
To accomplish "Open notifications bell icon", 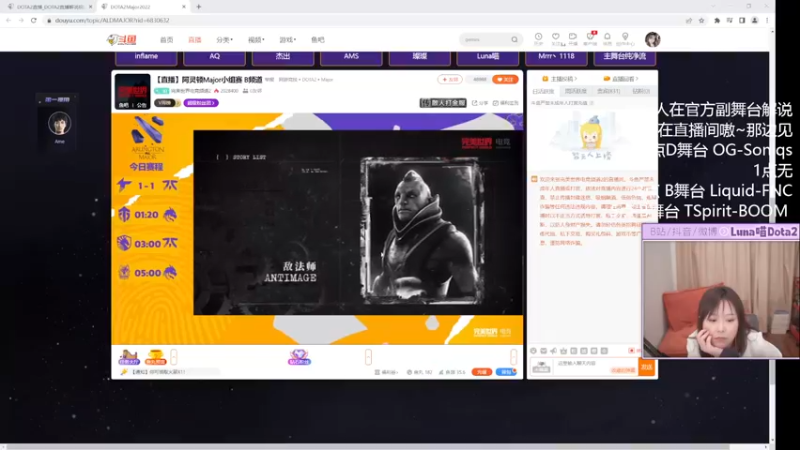I will coord(607,38).
